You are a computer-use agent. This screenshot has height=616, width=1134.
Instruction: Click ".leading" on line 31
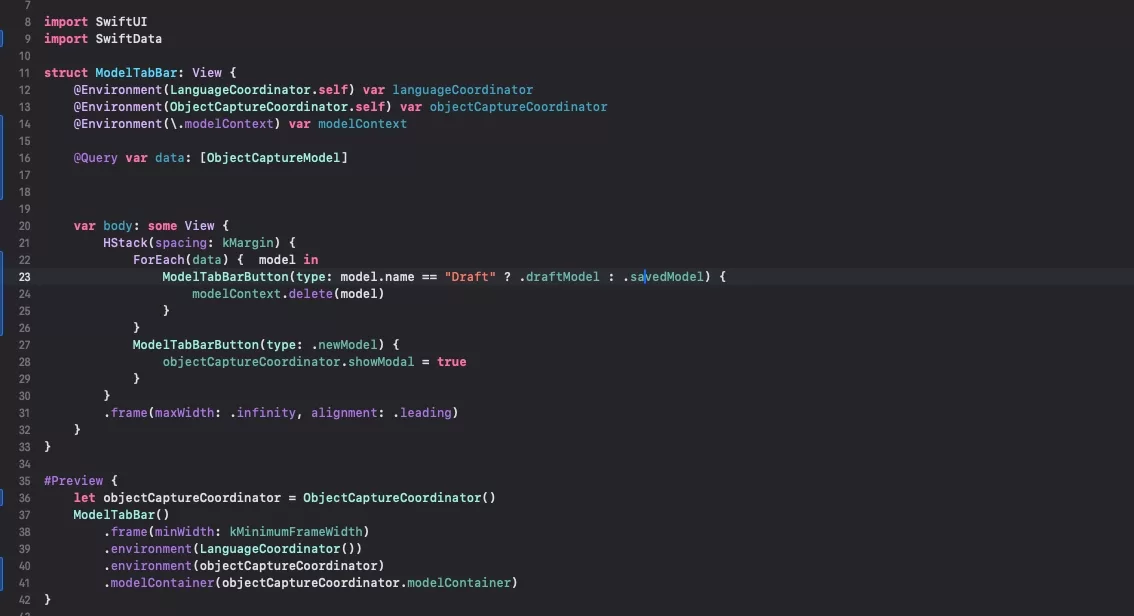click(x=422, y=413)
